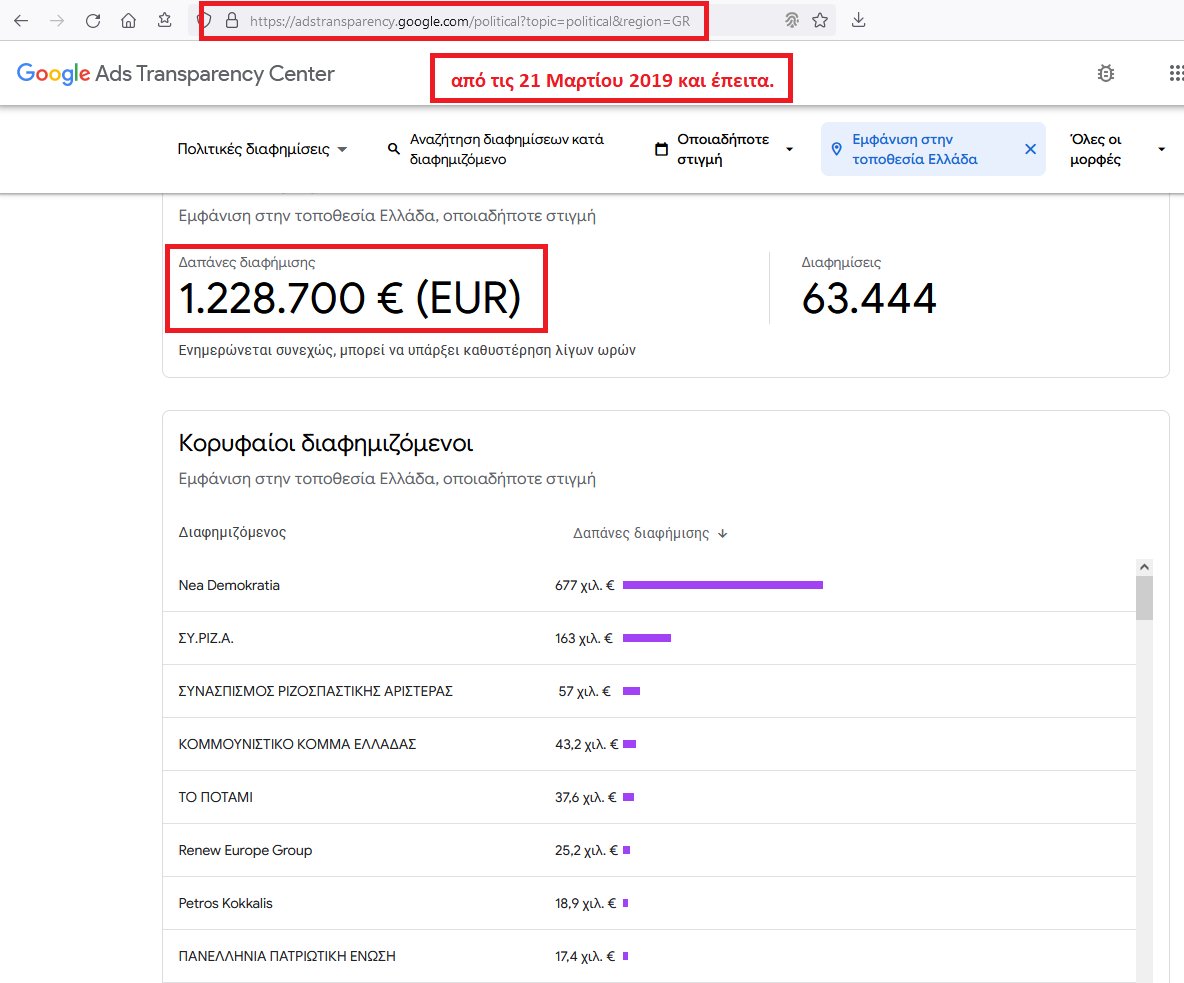The height and width of the screenshot is (983, 1184).
Task: Click the advertiser list scrollbar thumb
Action: (1144, 598)
